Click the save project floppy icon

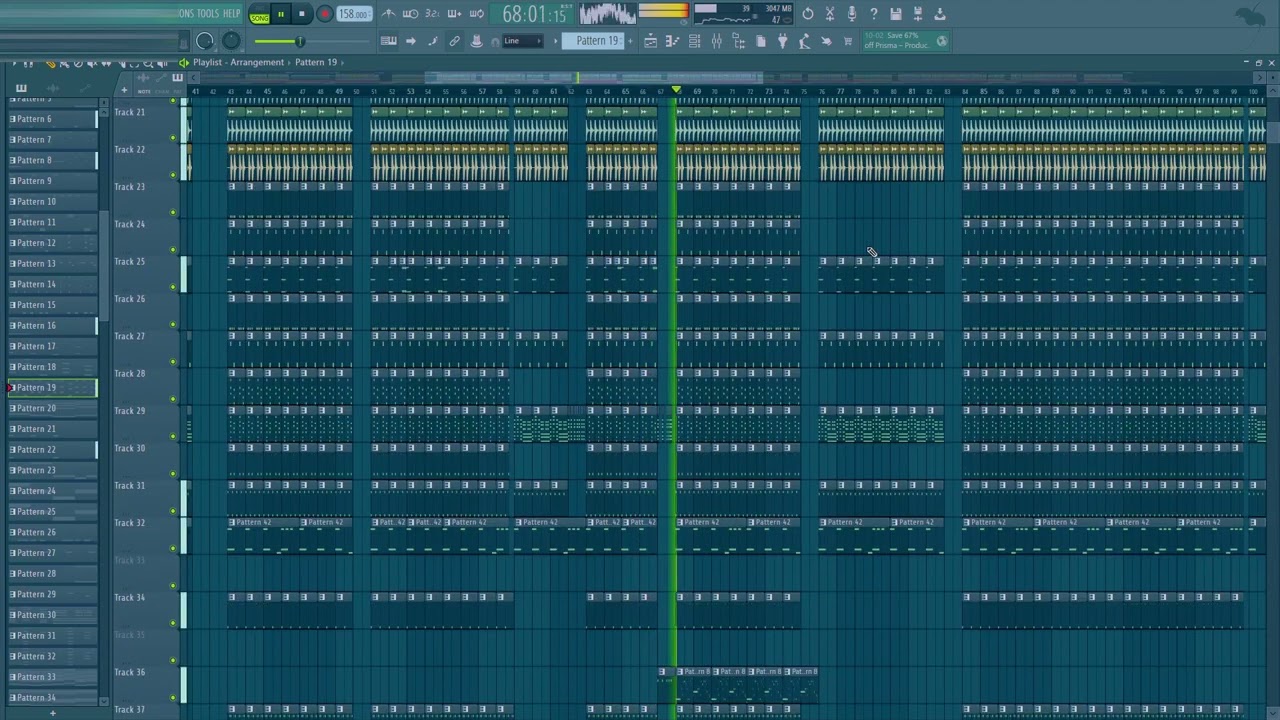click(x=896, y=14)
